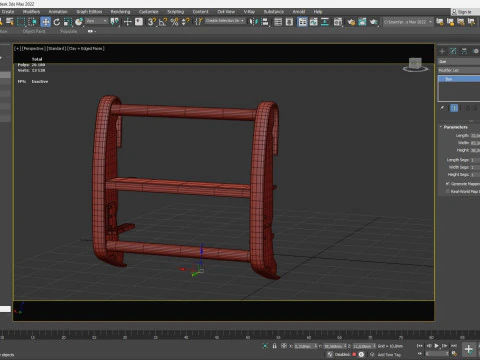Toggle the Layer Explorer icon
480x360 pixels.
[289, 22]
